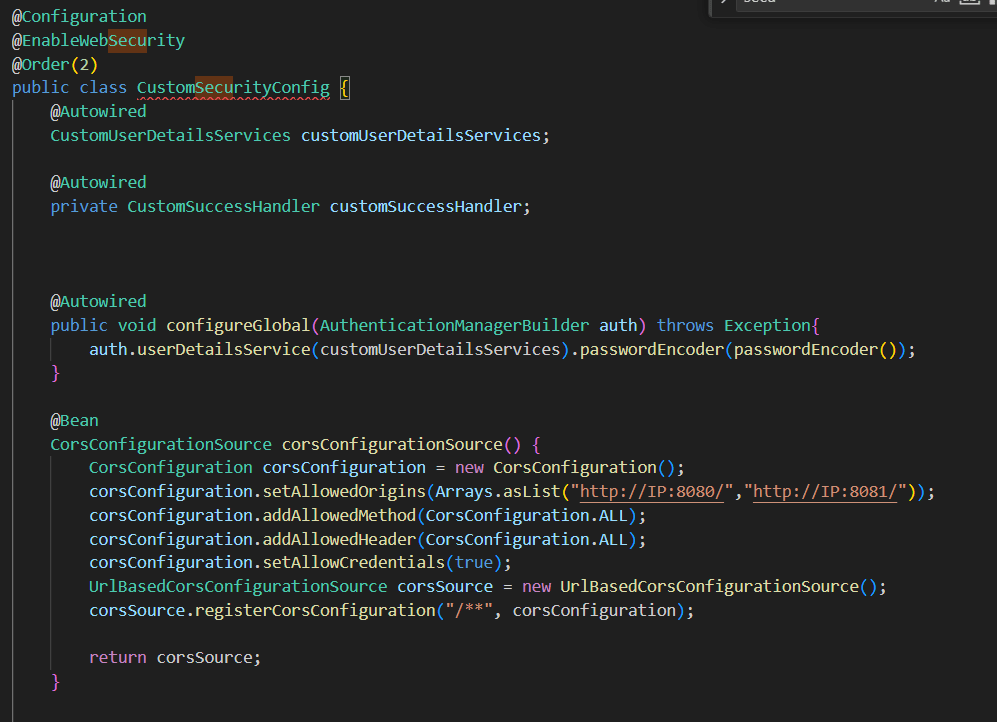Click the registerCorsConfiguration method call
The width and height of the screenshot is (997, 722).
pyautogui.click(x=317, y=610)
